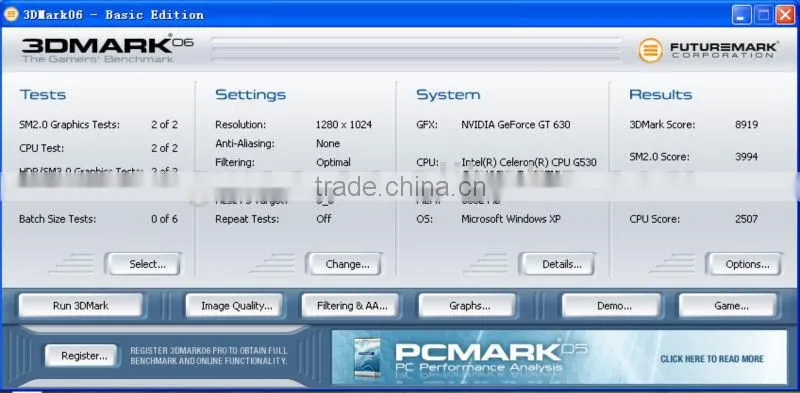Click the Microsoft Windows XP text

coord(511,219)
